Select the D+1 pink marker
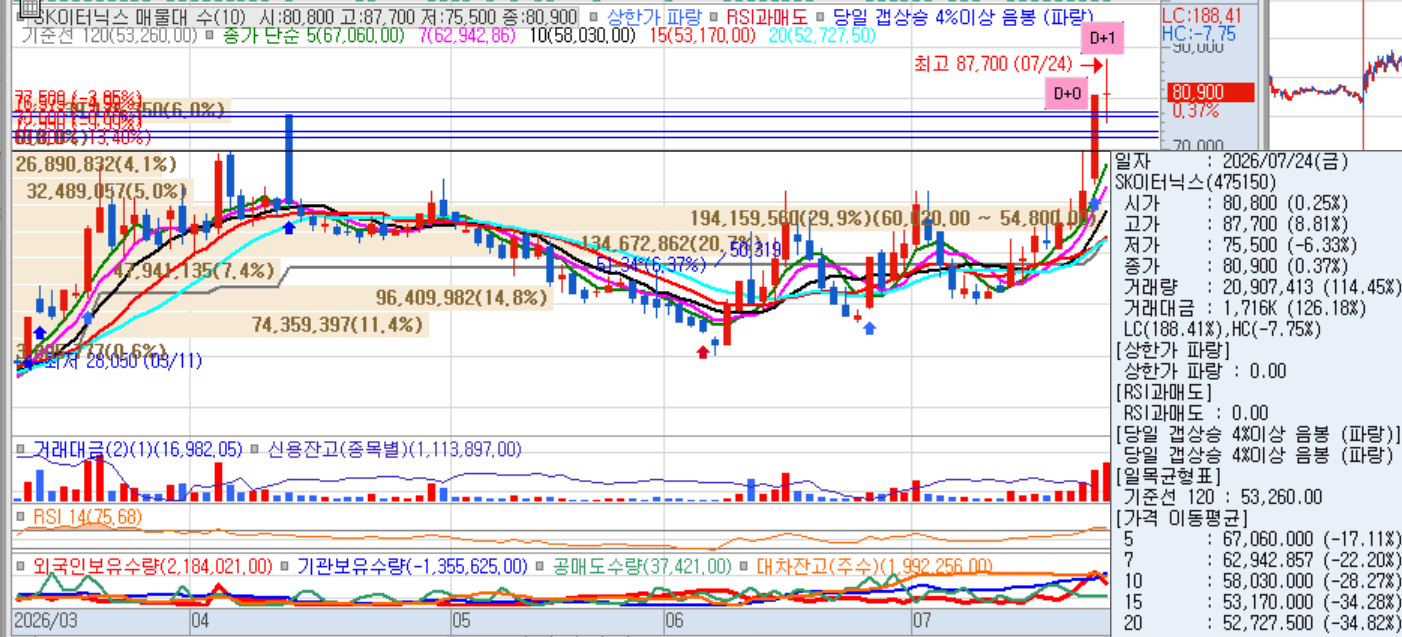This screenshot has width=1402, height=637. pos(1103,39)
